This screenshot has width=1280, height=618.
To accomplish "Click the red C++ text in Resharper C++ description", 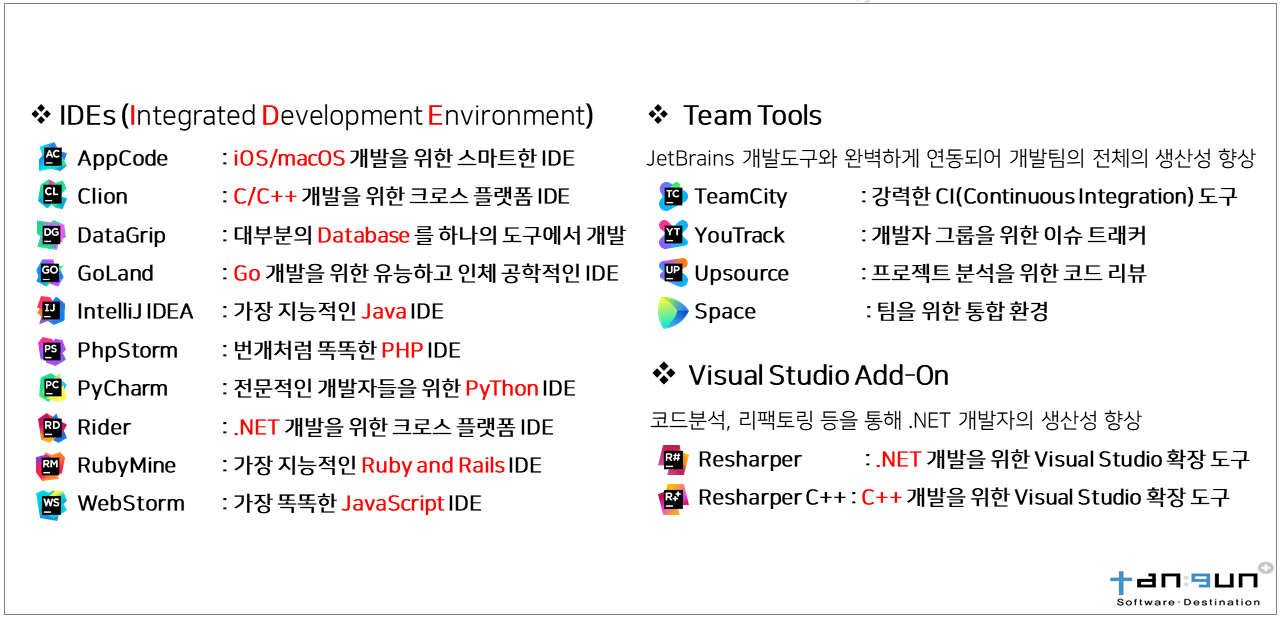I will point(881,497).
